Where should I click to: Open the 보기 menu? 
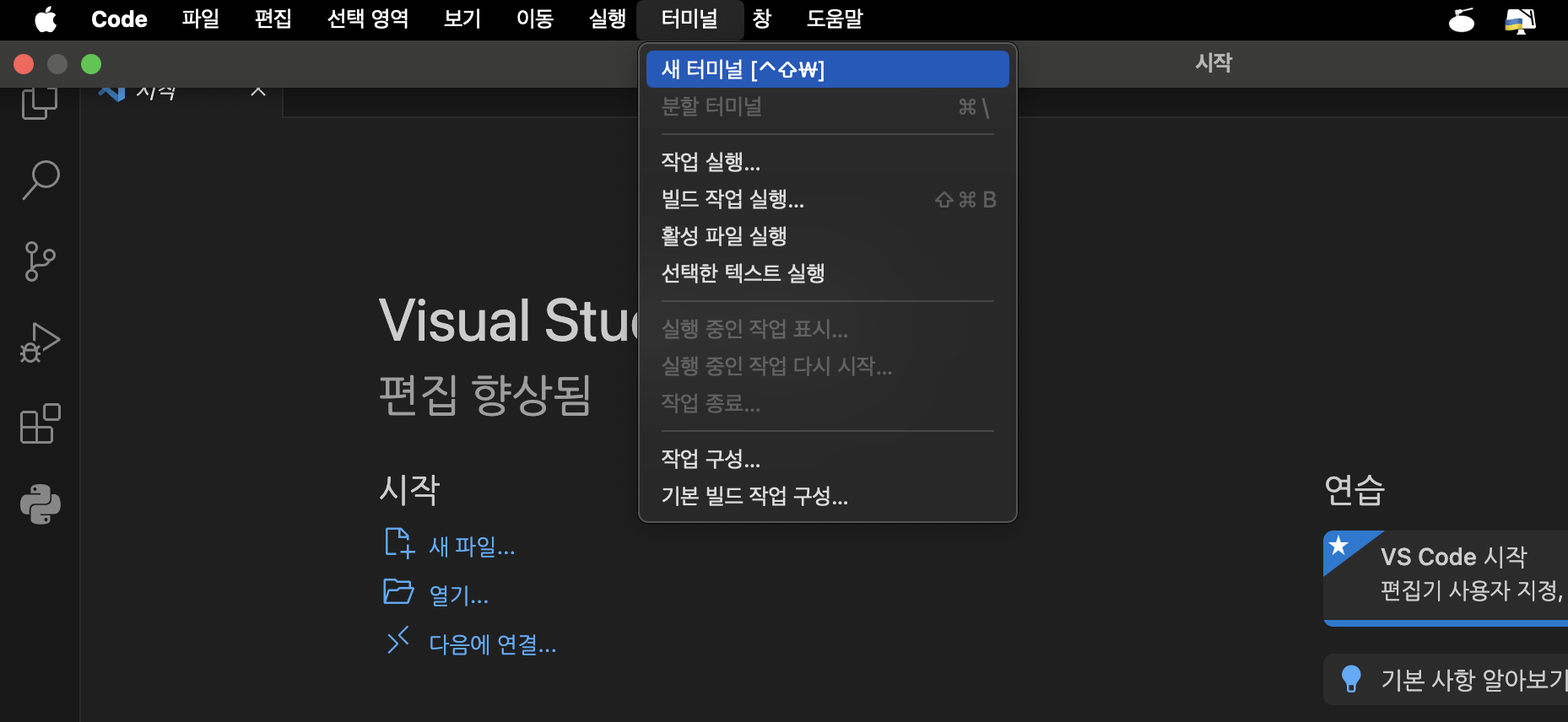(462, 19)
